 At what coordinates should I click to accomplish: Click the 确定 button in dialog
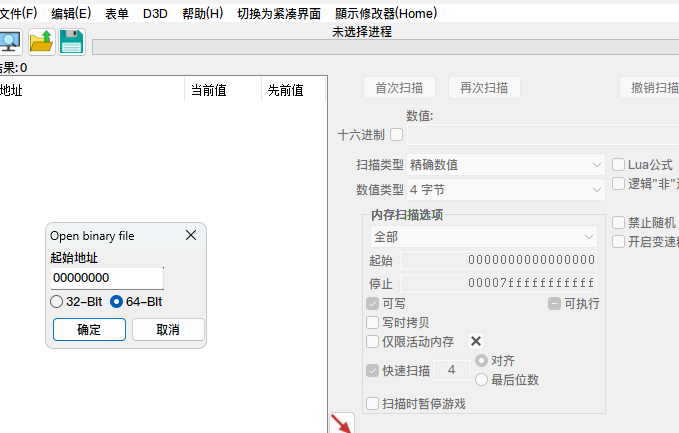(x=89, y=330)
